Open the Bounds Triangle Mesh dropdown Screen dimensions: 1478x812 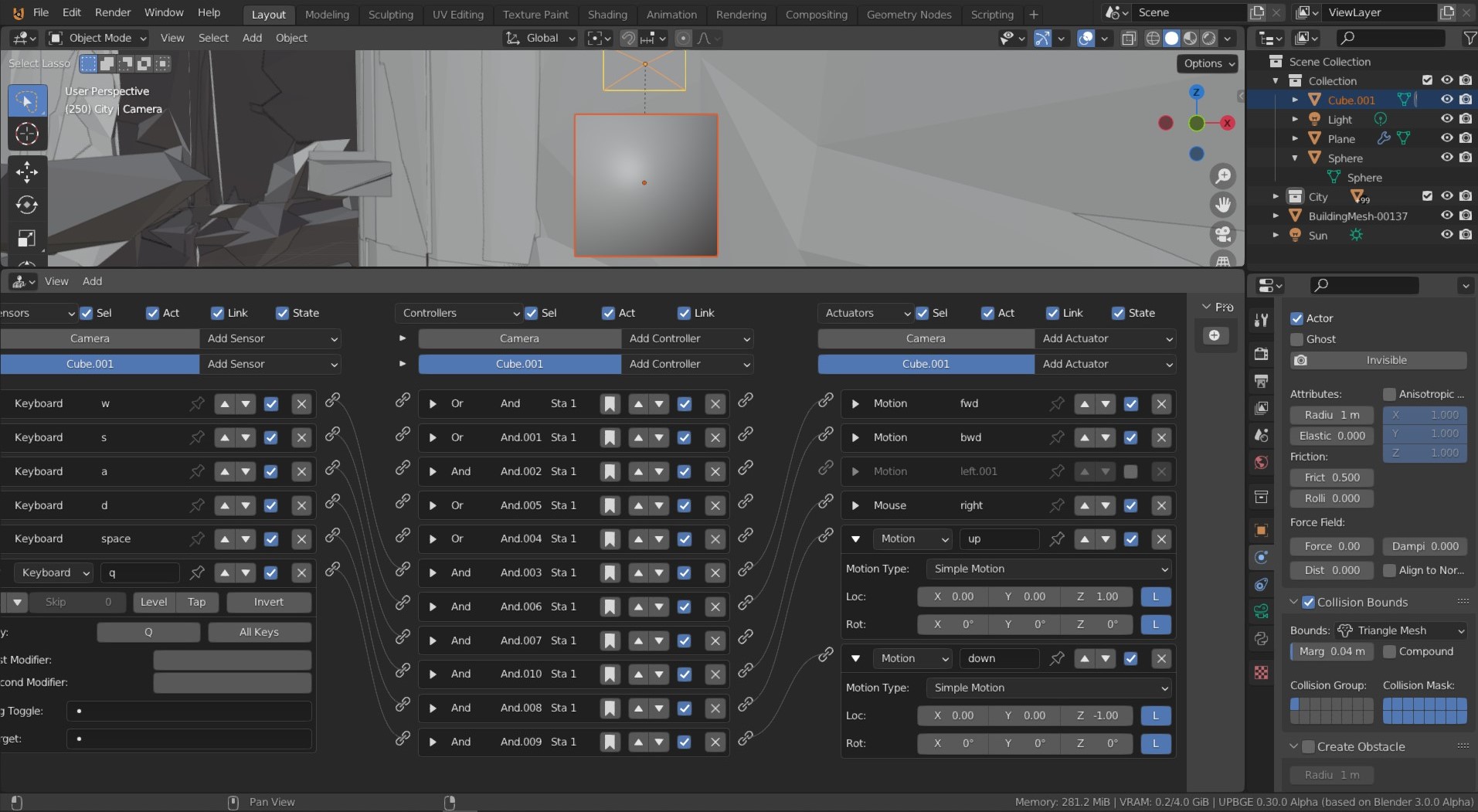click(1401, 630)
